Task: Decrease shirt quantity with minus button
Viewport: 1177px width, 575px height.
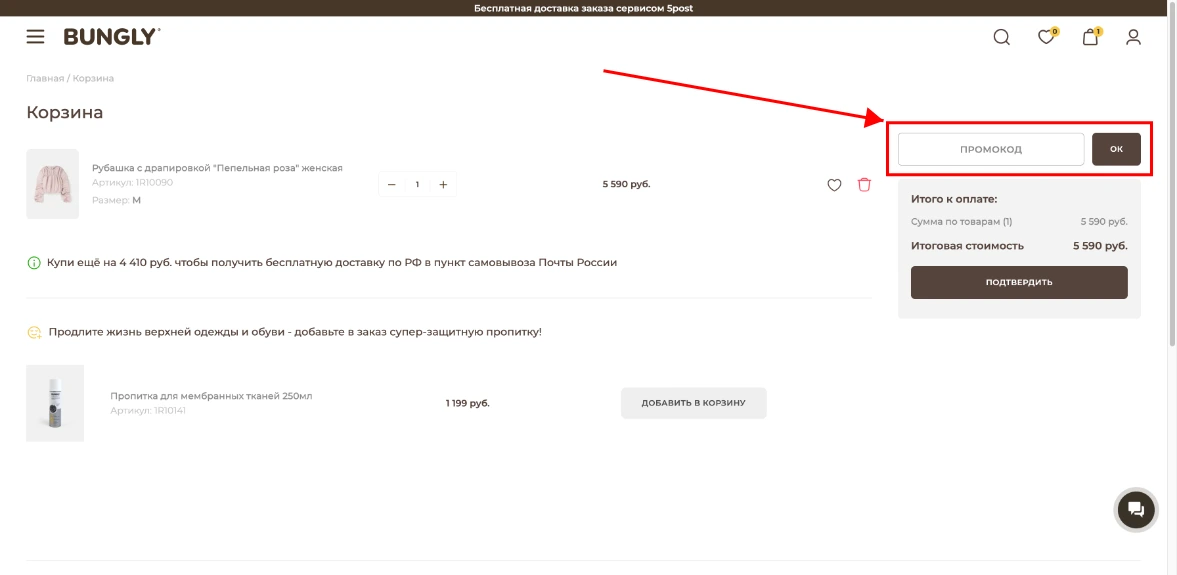Action: (x=391, y=185)
